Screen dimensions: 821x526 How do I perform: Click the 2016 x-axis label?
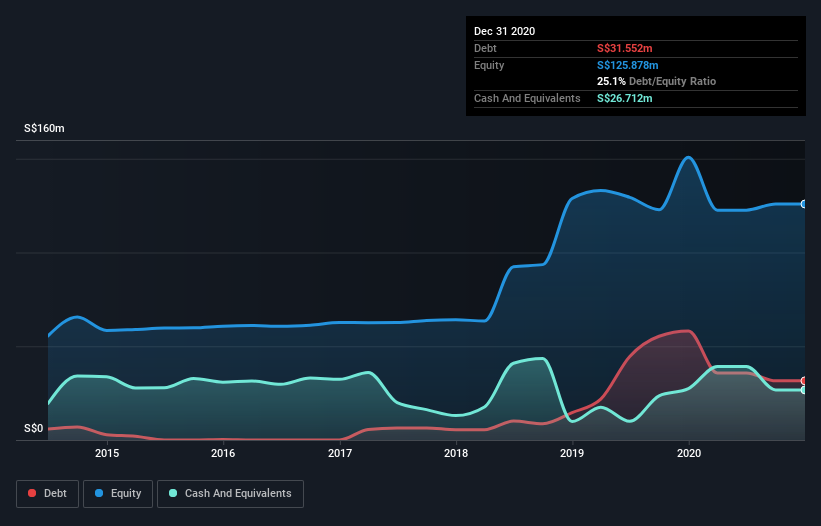(x=223, y=453)
